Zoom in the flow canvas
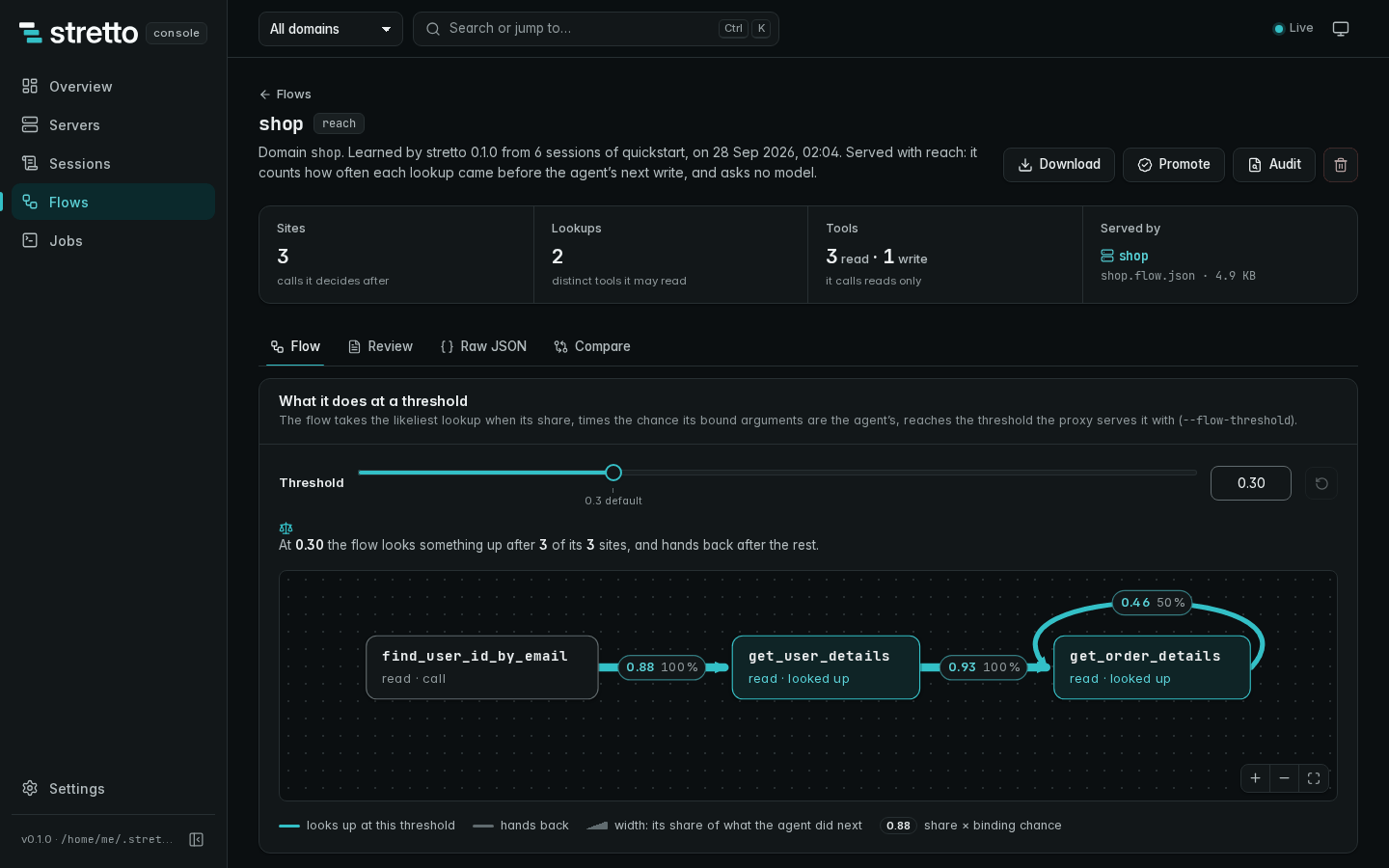Viewport: 1389px width, 868px height. 1255,778
